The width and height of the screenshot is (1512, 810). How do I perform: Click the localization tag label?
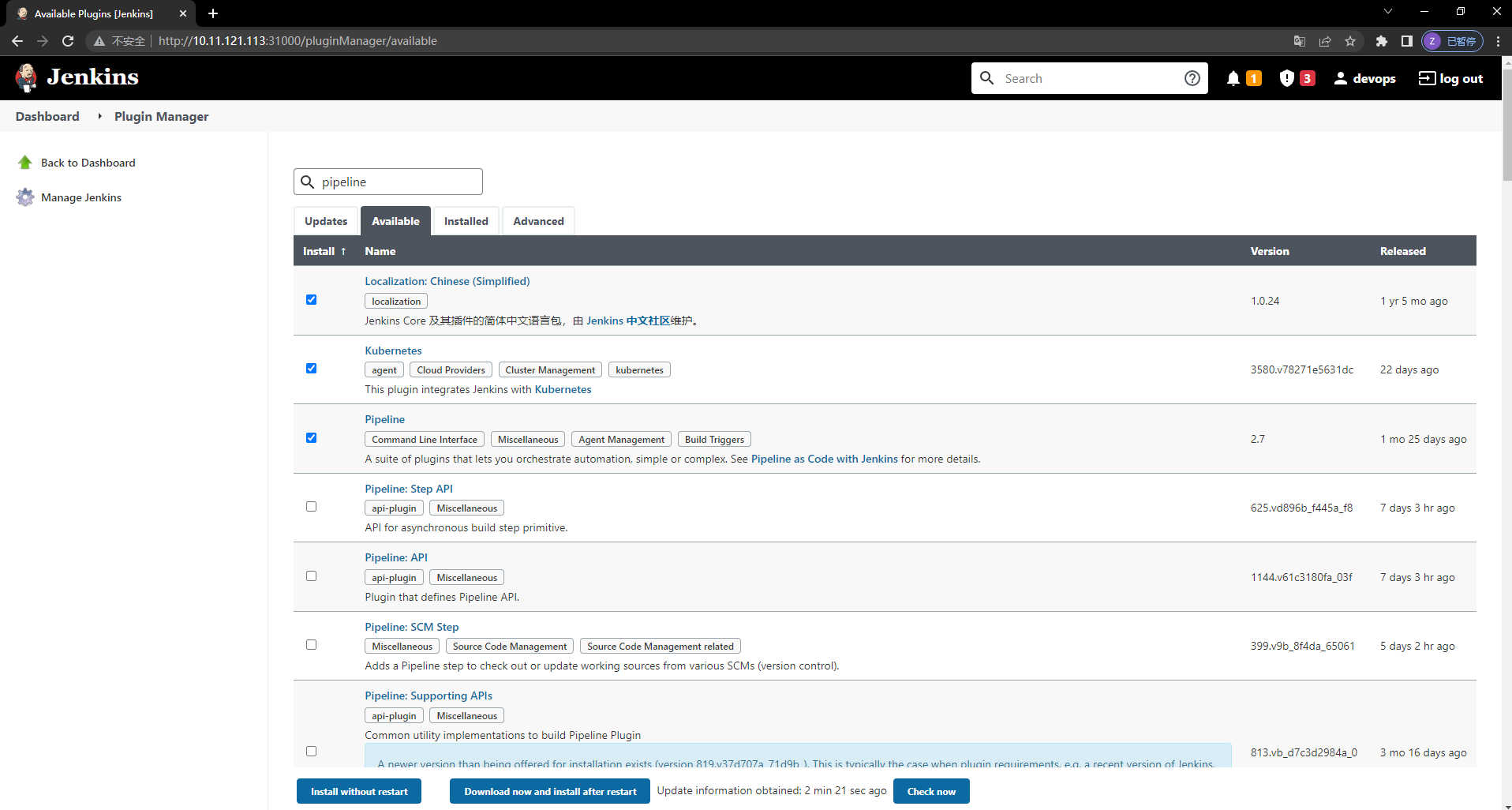(396, 301)
